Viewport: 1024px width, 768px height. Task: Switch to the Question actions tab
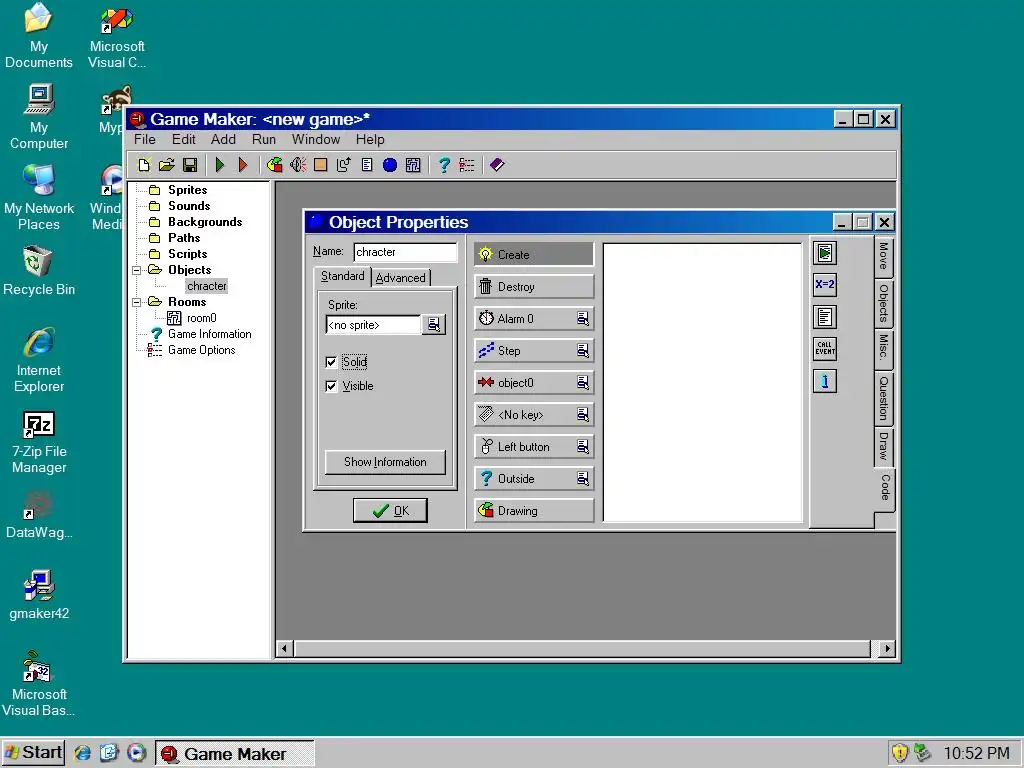click(883, 398)
